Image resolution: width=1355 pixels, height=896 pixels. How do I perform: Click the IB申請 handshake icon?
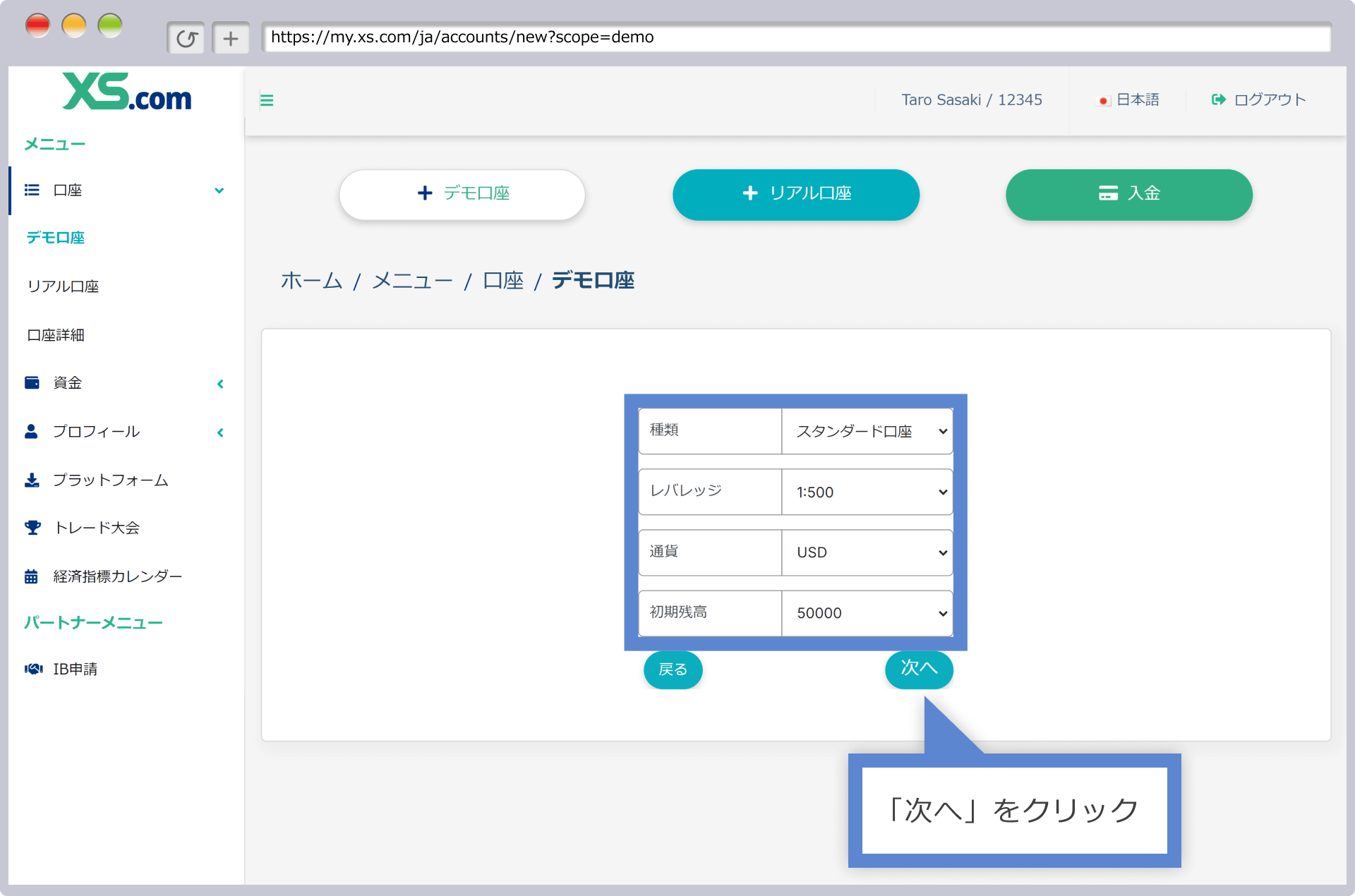34,669
